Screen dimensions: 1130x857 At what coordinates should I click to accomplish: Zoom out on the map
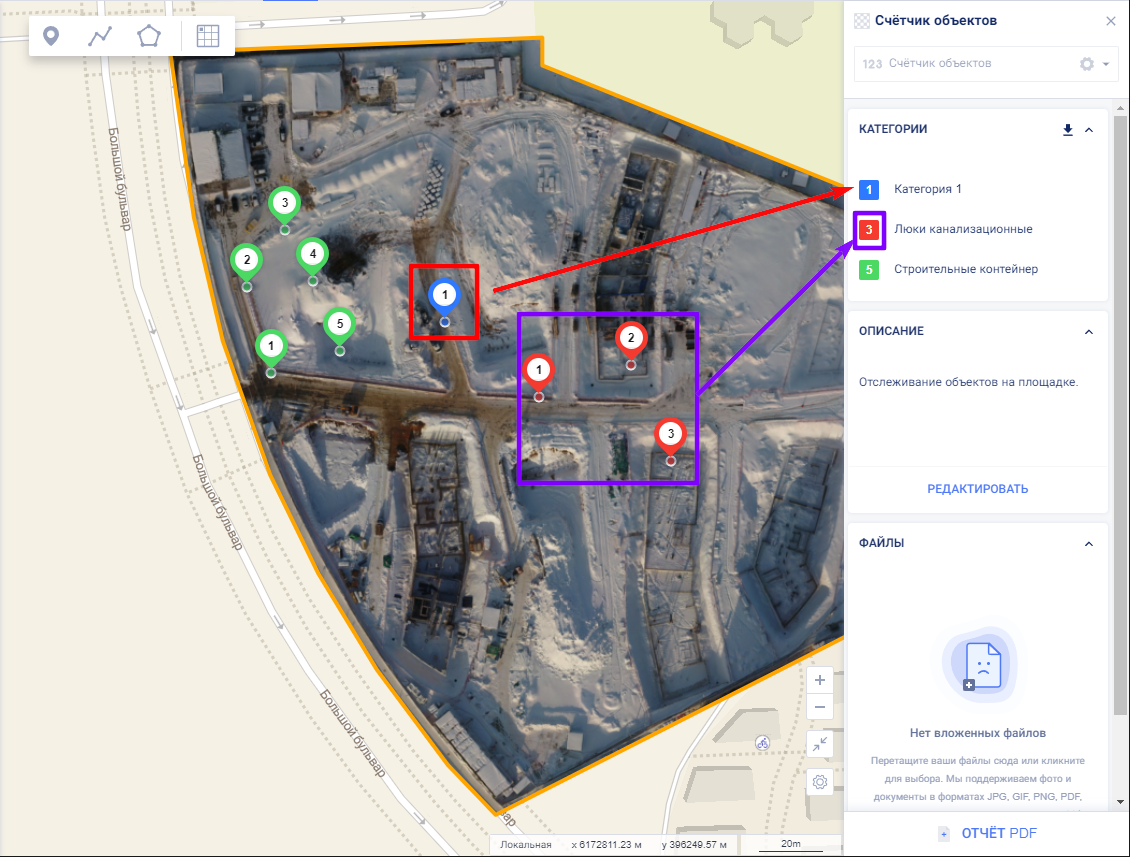[820, 707]
